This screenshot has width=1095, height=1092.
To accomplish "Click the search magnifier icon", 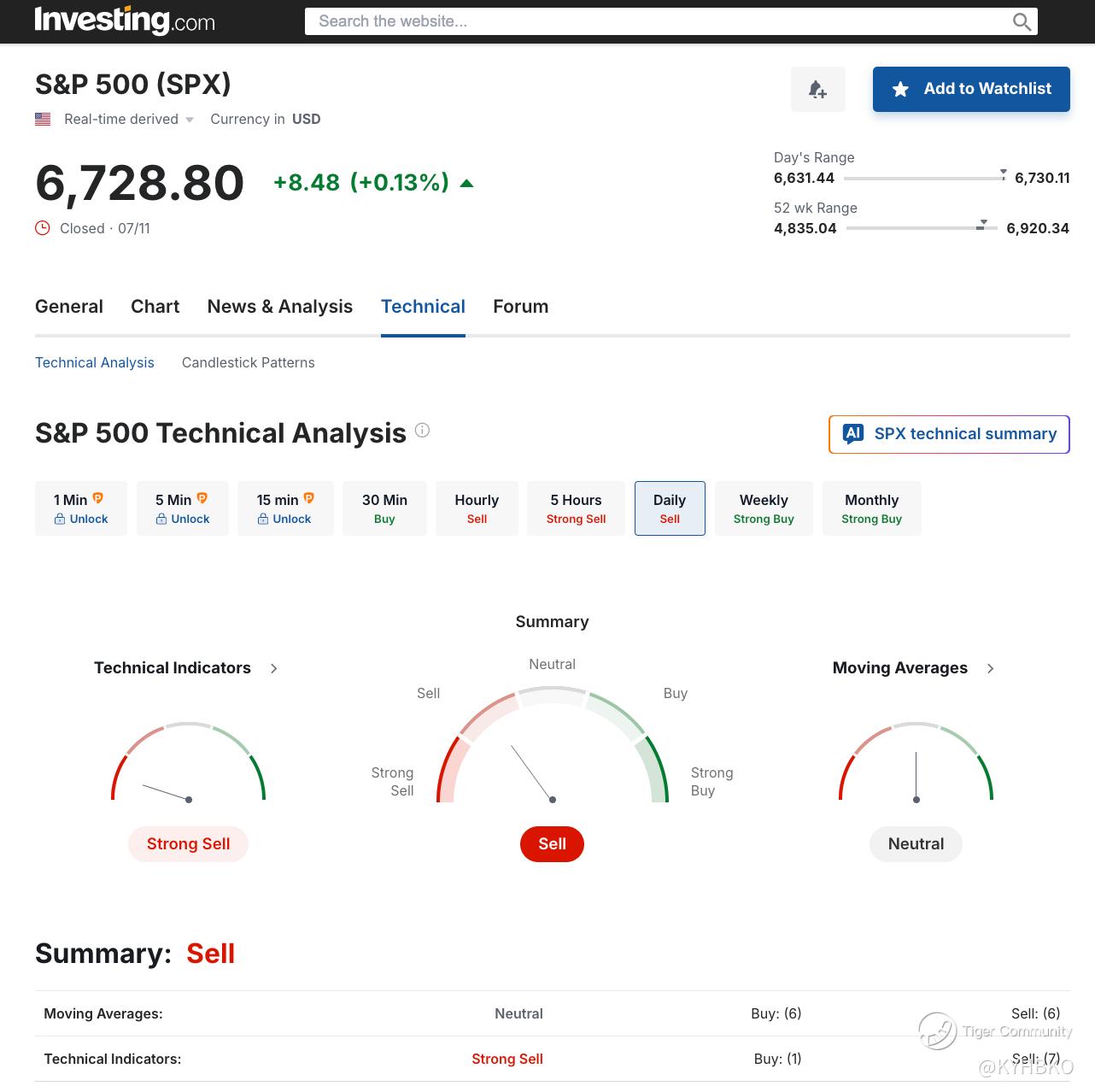I will click(1022, 21).
